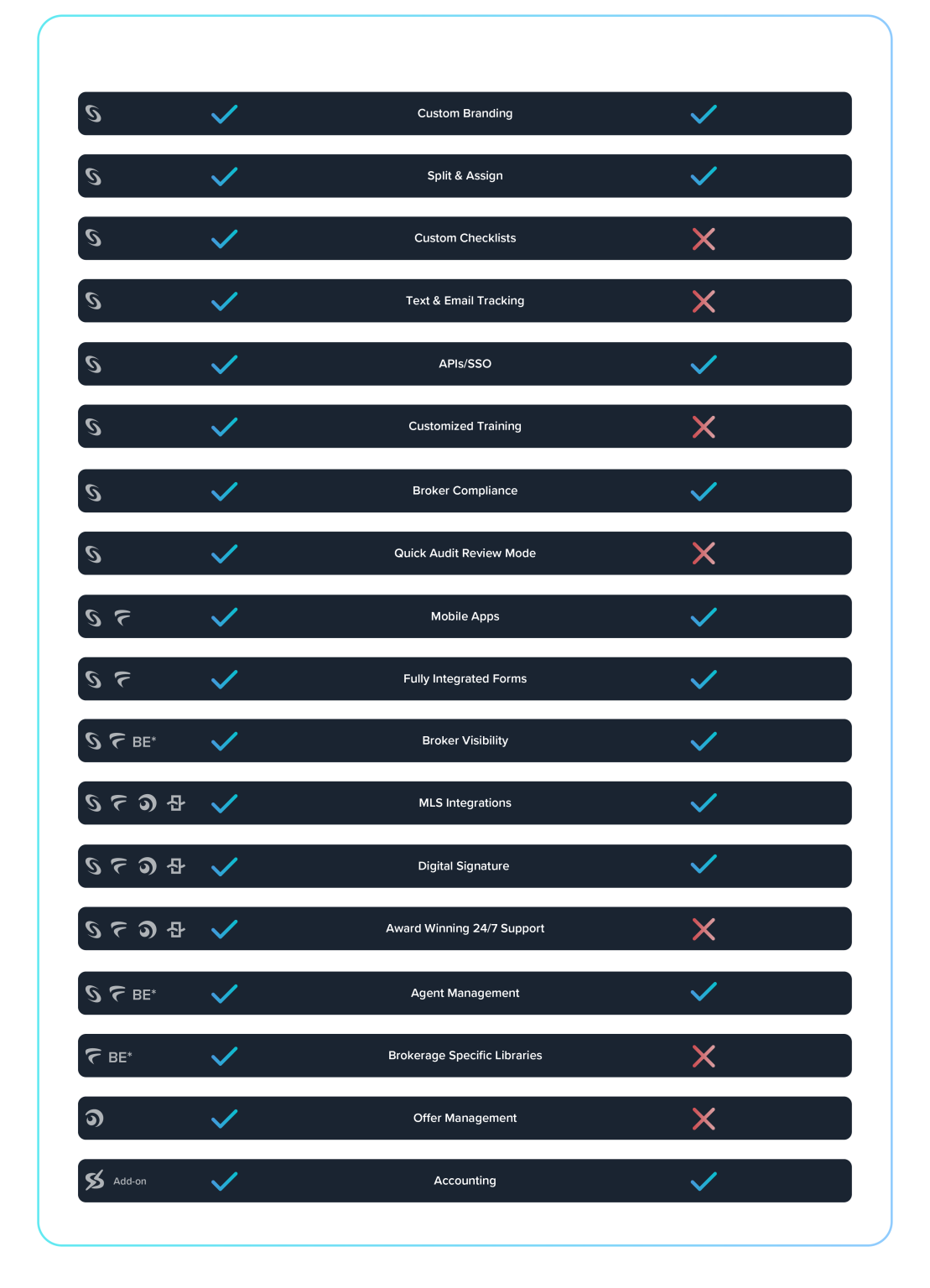
Task: Click the Text & Email Tracking label
Action: point(465,301)
